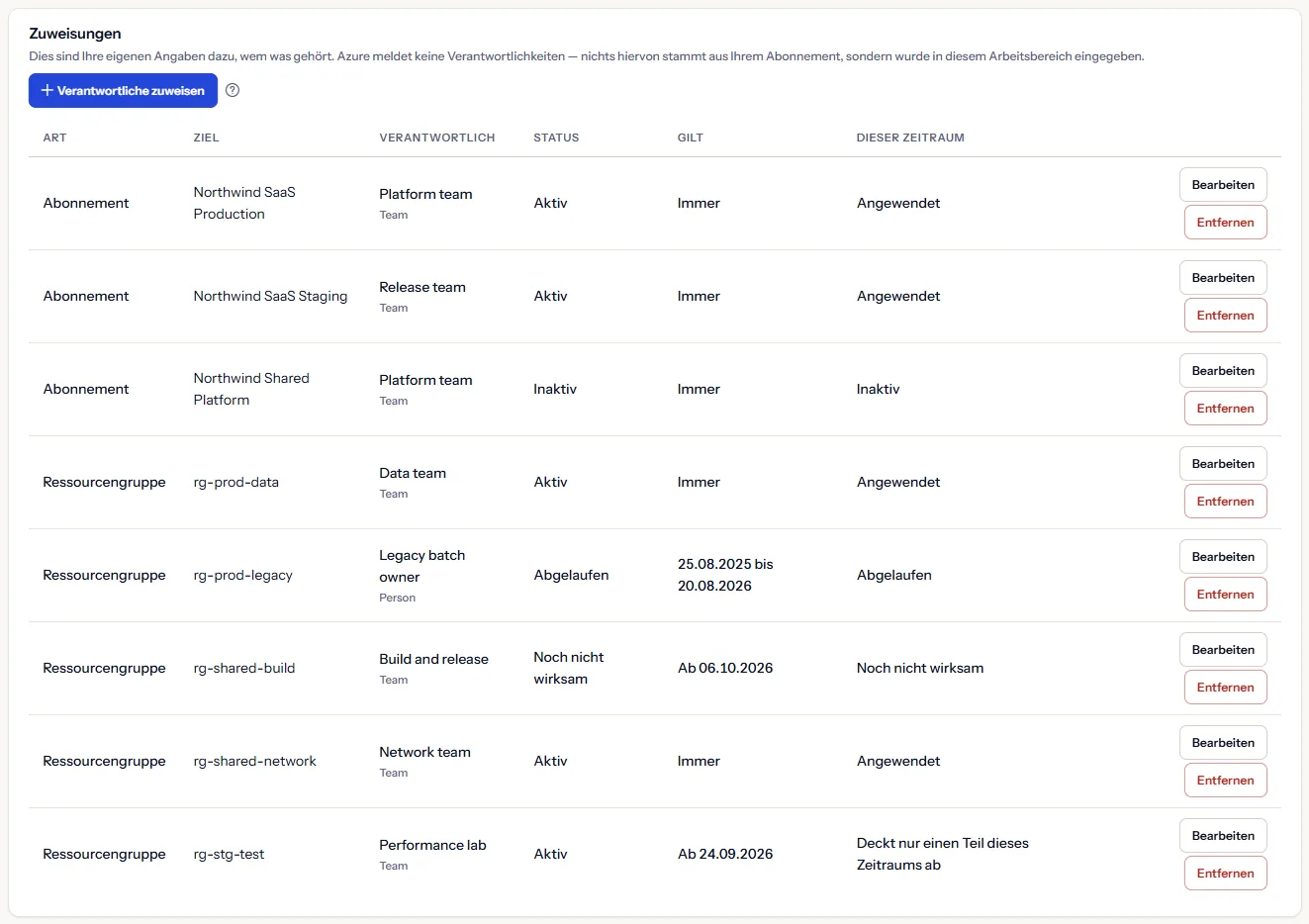Click the Status column header

click(x=556, y=138)
